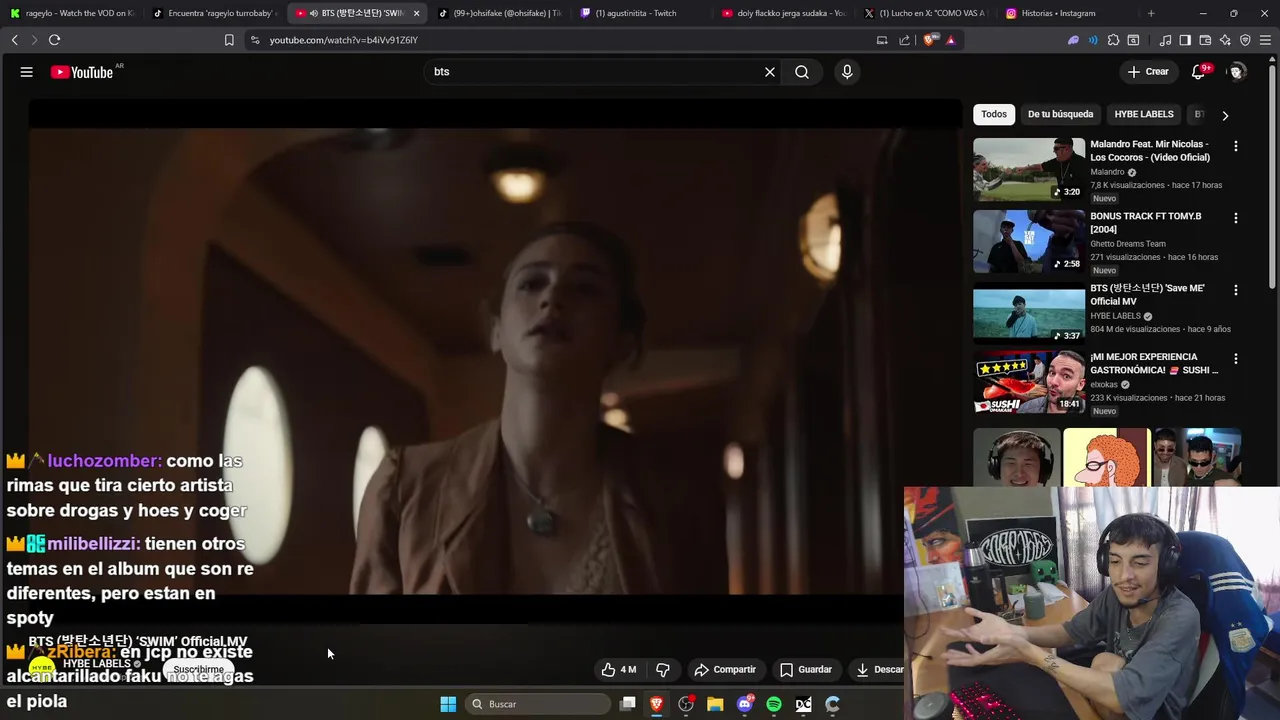The width and height of the screenshot is (1280, 720).
Task: Open YouTube notifications bell
Action: 1199,72
